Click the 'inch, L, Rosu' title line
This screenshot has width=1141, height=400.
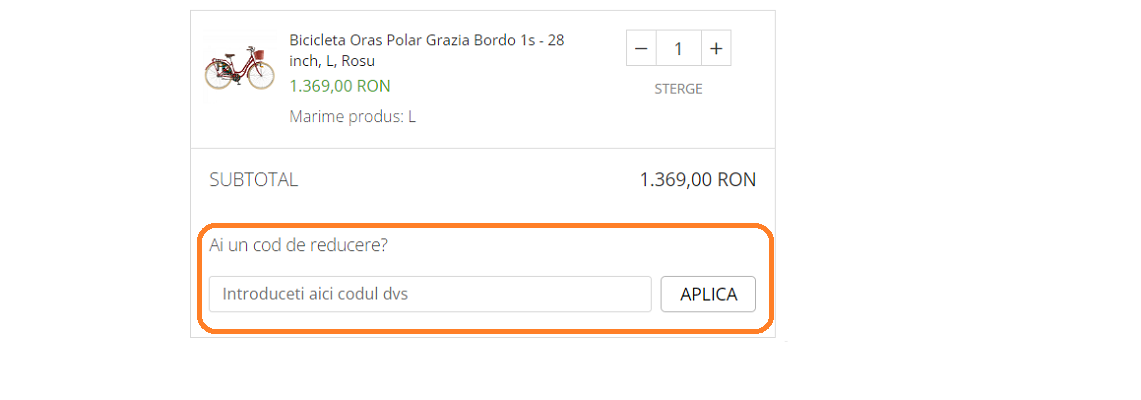click(332, 61)
